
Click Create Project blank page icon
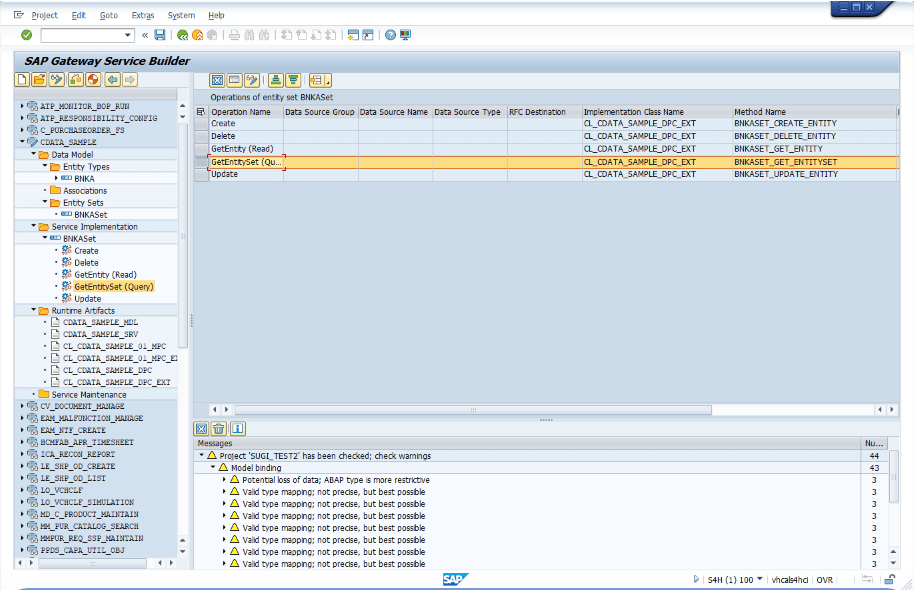22,80
